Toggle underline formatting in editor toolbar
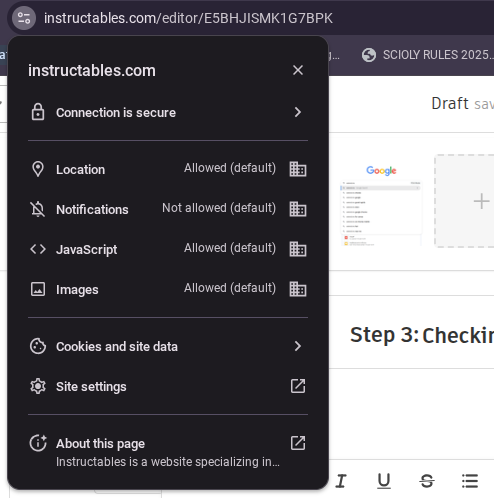 (384, 481)
